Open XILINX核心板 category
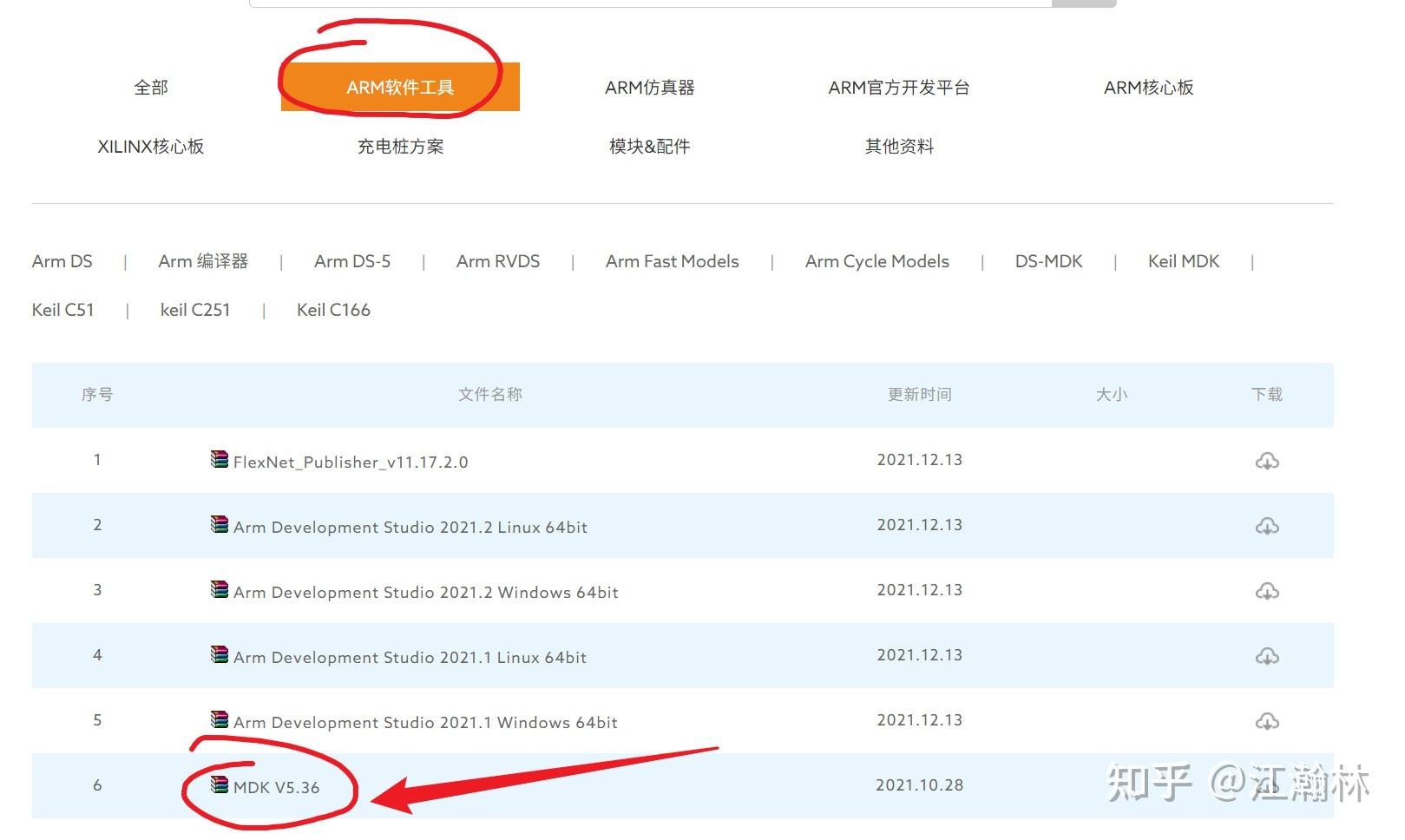The image size is (1405, 840). tap(151, 147)
